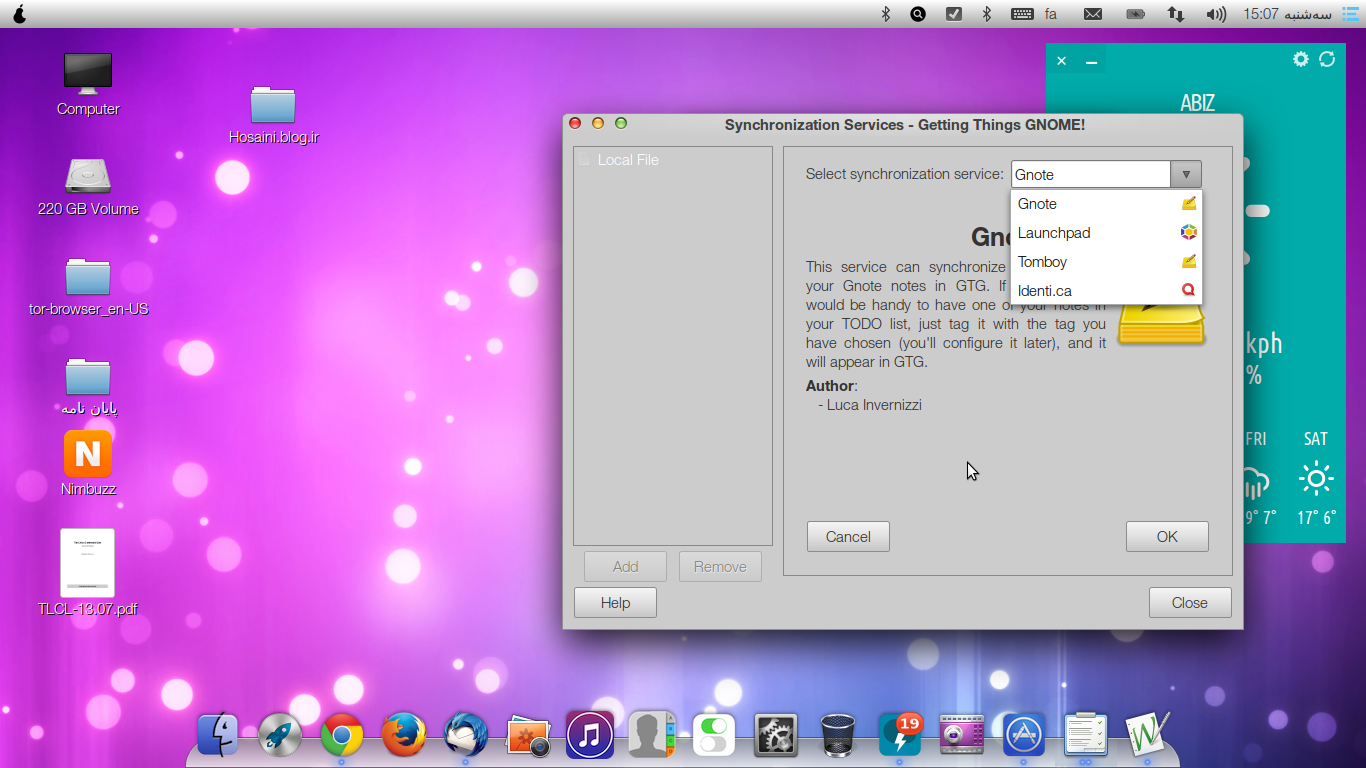Screen dimensions: 1366x768
Task: Choose Tomboy in the synchronization service list
Action: tap(1043, 262)
